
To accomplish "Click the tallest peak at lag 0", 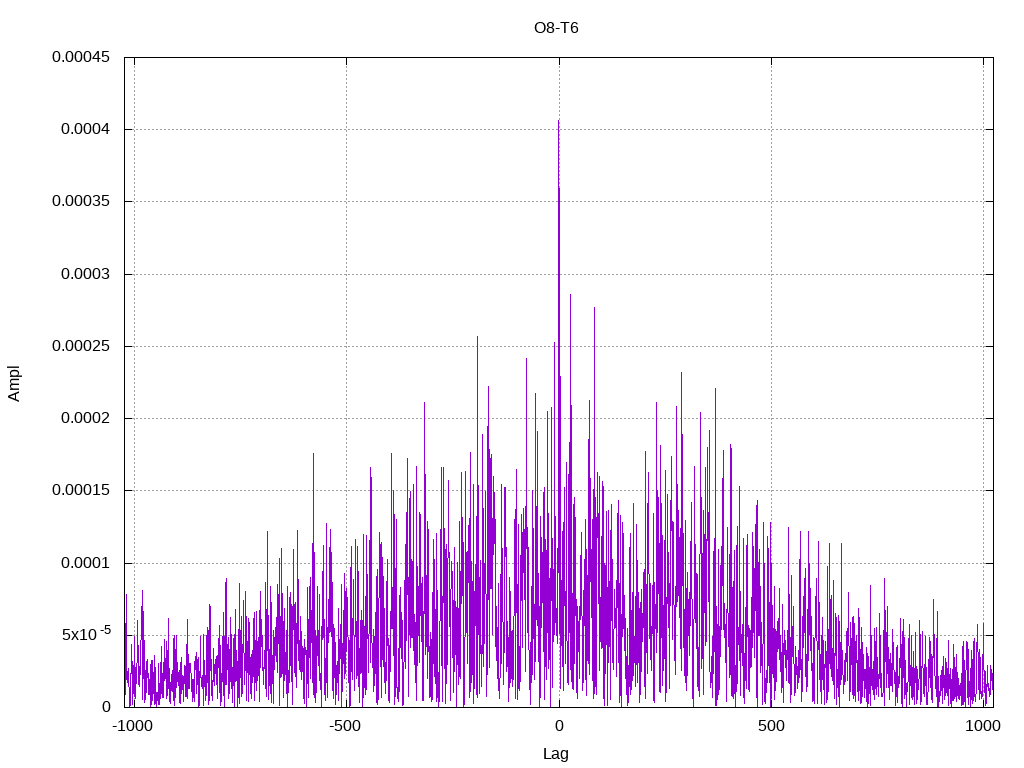I will 558,121.
